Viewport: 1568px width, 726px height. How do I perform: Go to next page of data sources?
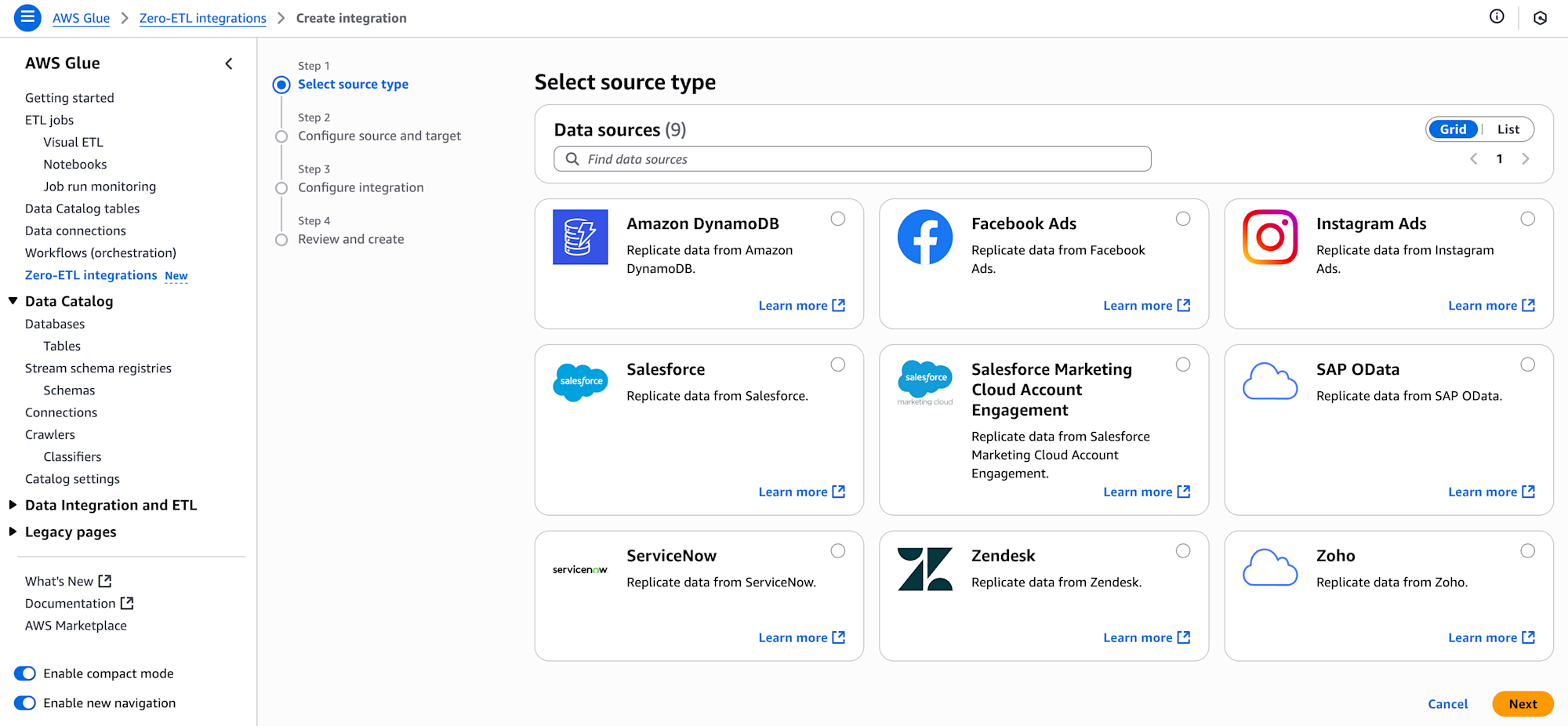click(1526, 159)
